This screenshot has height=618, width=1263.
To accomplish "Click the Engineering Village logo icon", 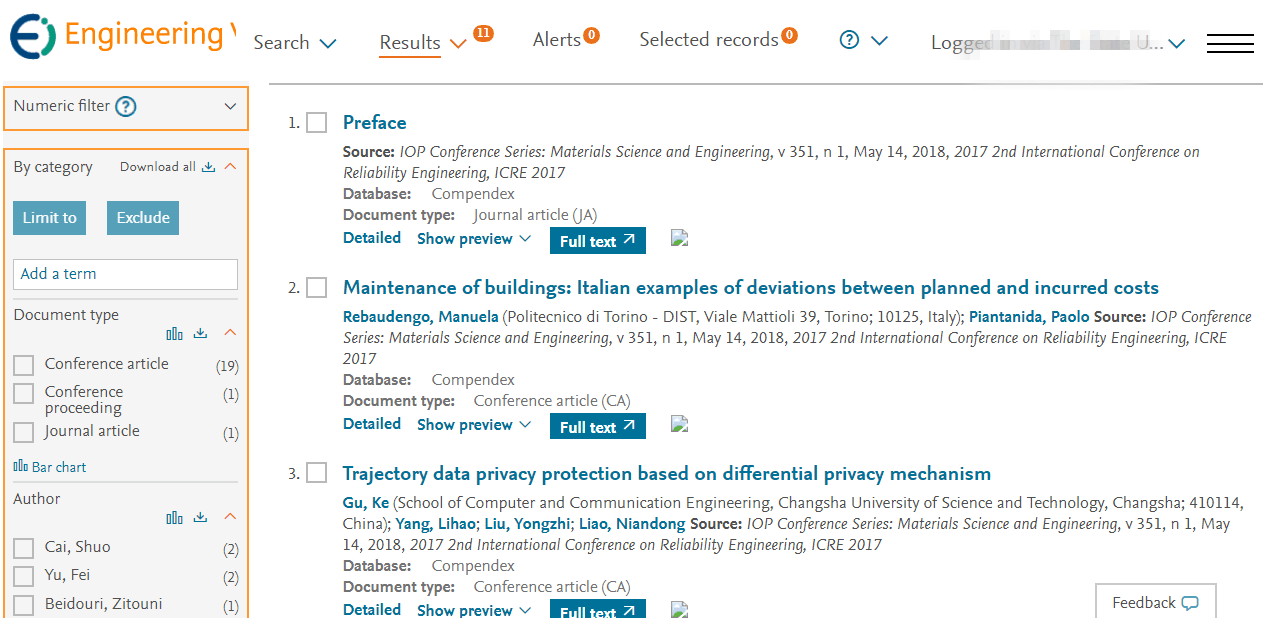I will 32,37.
